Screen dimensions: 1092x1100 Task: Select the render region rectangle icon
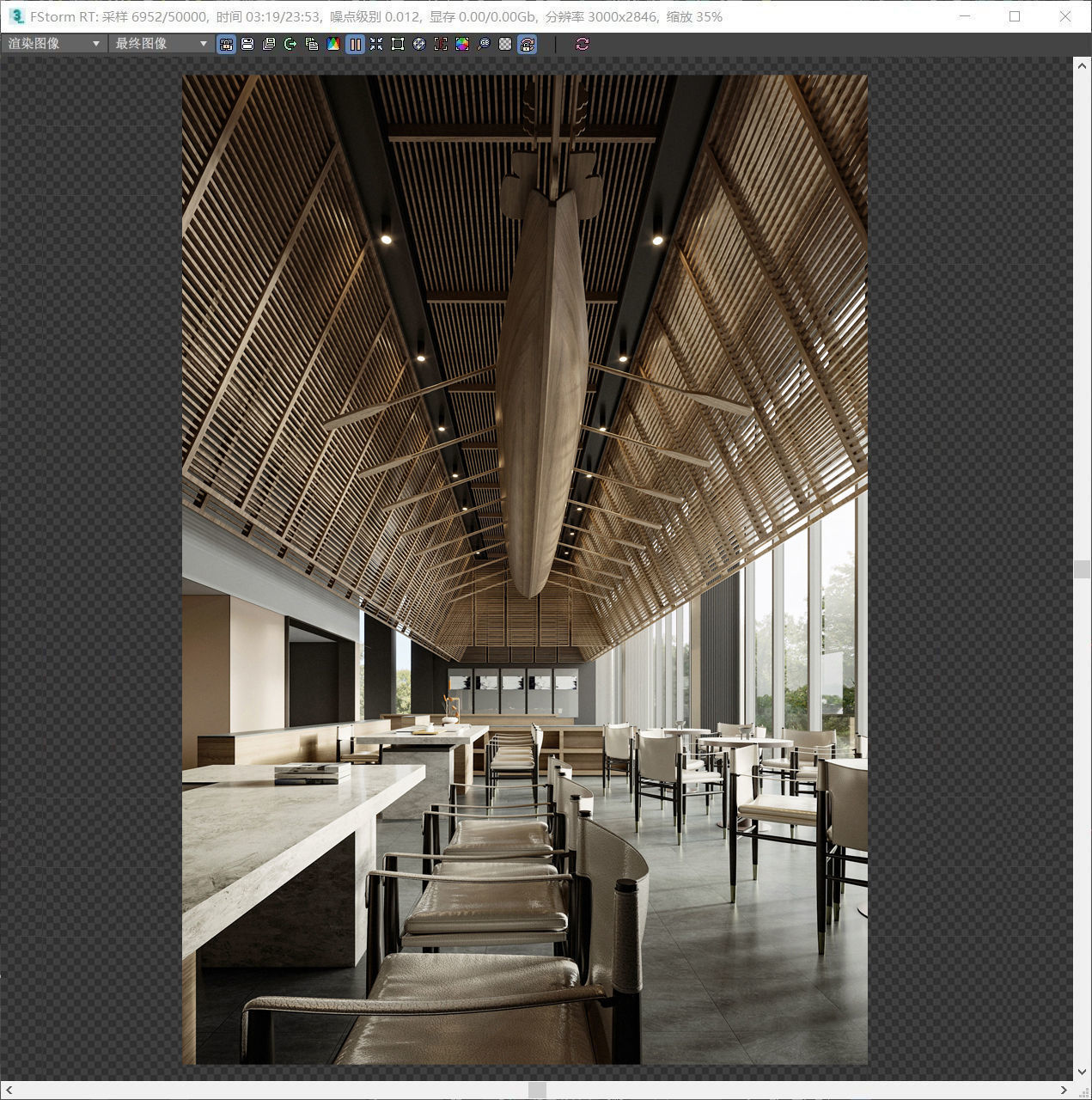pos(398,44)
